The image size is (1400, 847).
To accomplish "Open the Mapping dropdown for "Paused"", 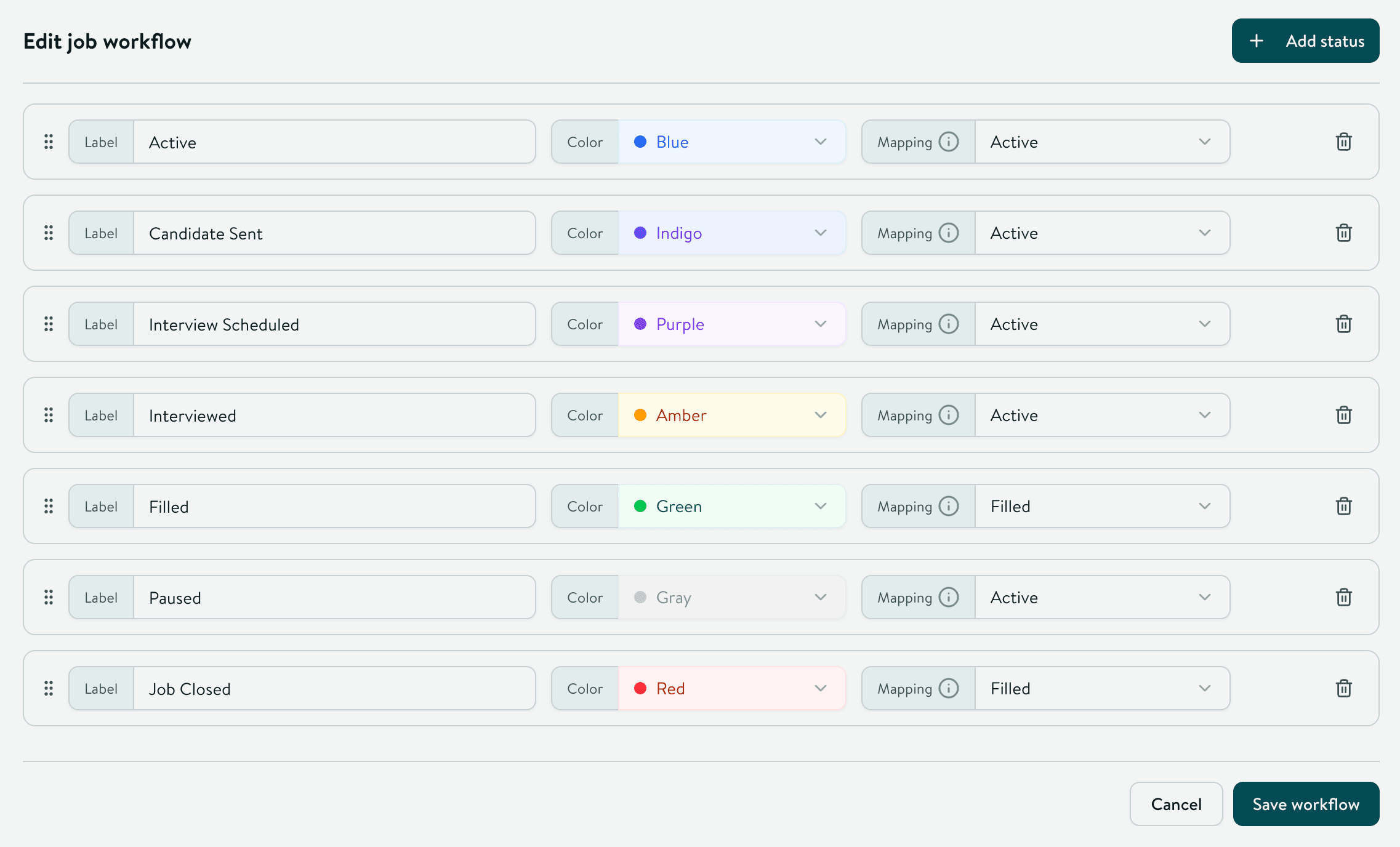I will [1205, 597].
